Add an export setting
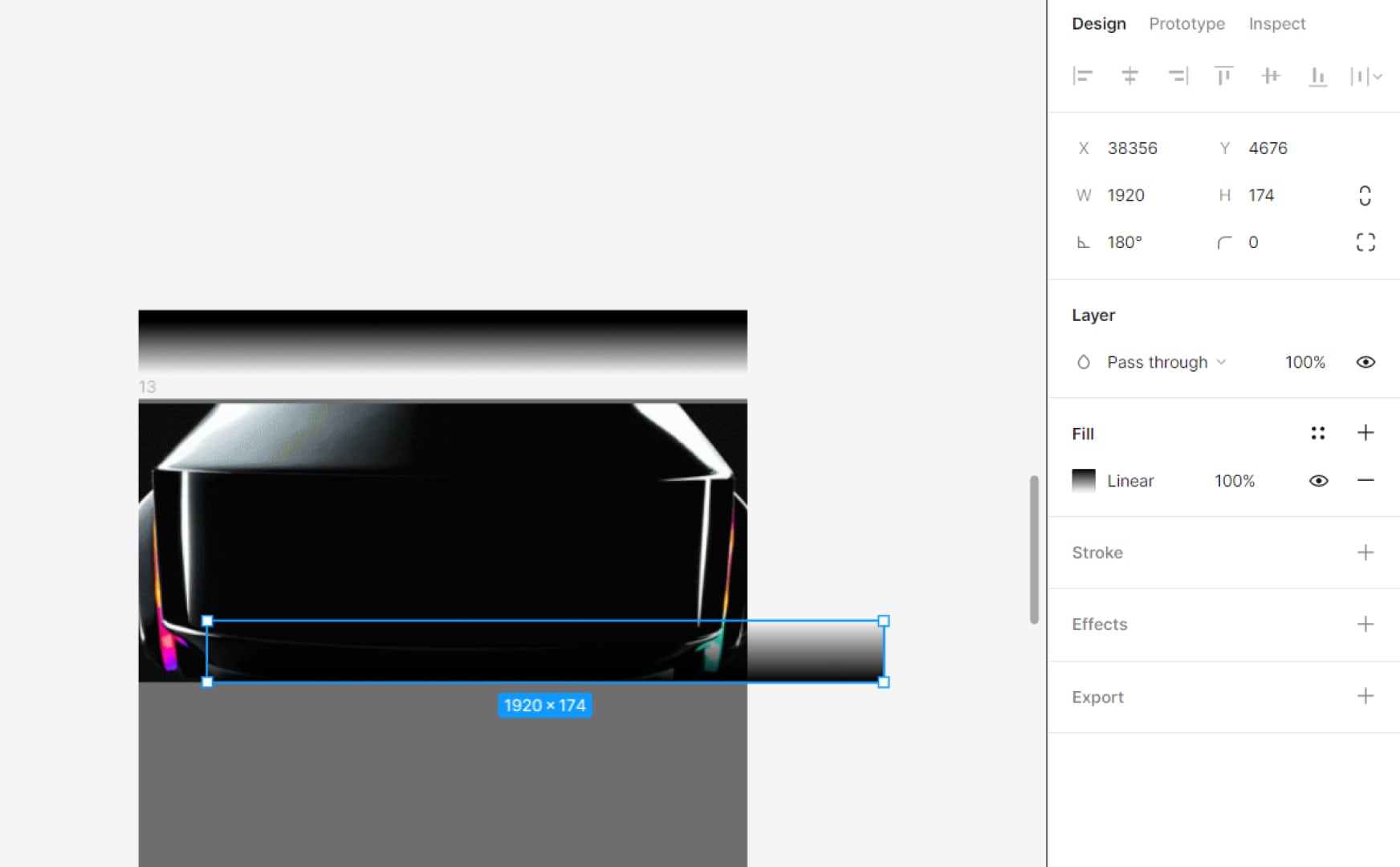 [x=1365, y=696]
